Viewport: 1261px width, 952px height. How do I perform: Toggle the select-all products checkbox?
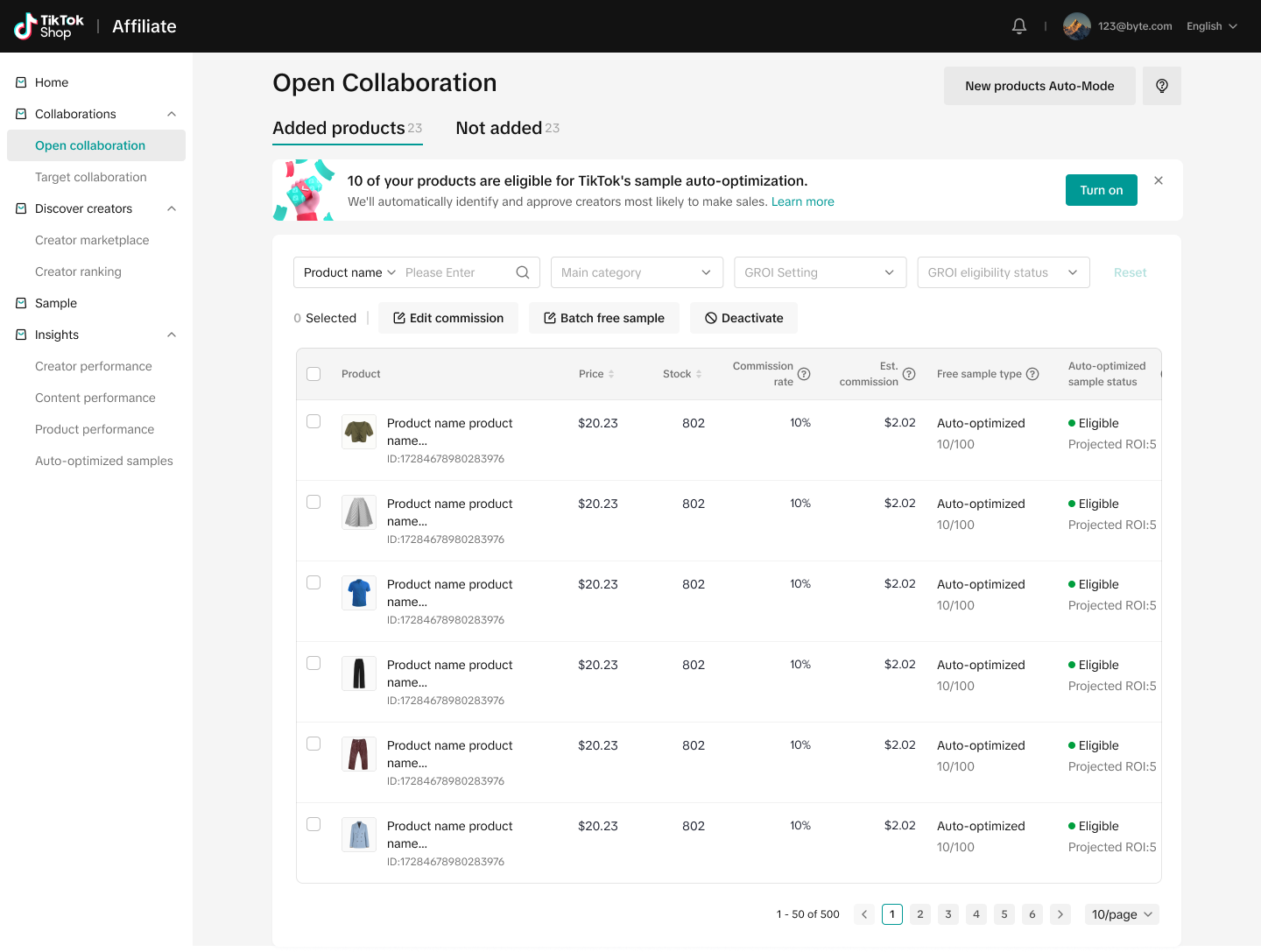pyautogui.click(x=313, y=374)
